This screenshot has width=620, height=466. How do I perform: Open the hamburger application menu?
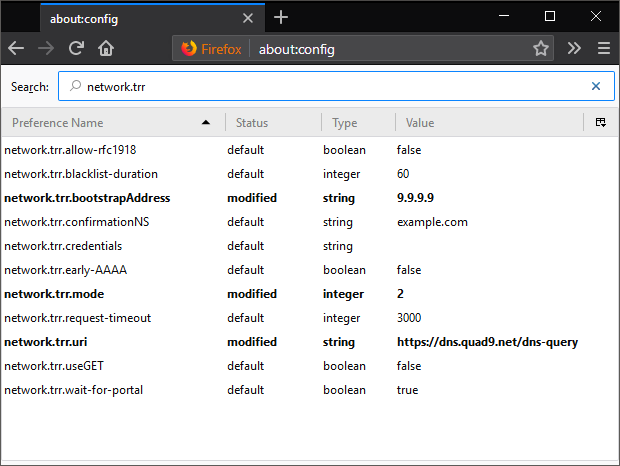tap(603, 48)
